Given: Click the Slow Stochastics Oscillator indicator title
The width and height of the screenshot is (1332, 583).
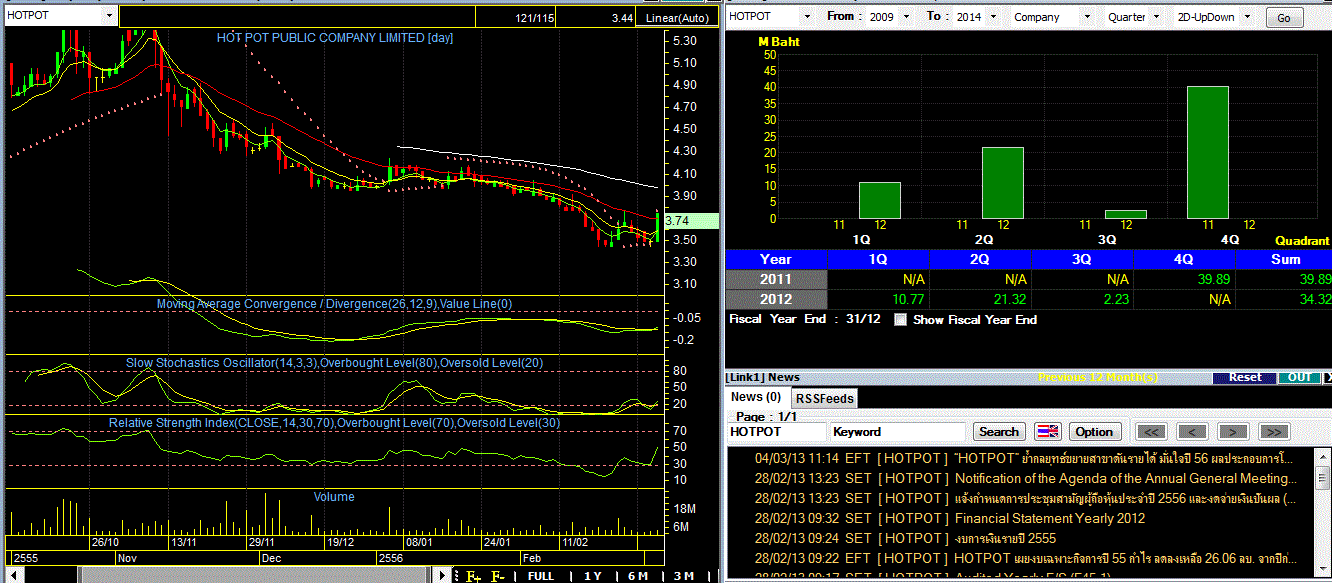Looking at the screenshot, I should point(335,363).
